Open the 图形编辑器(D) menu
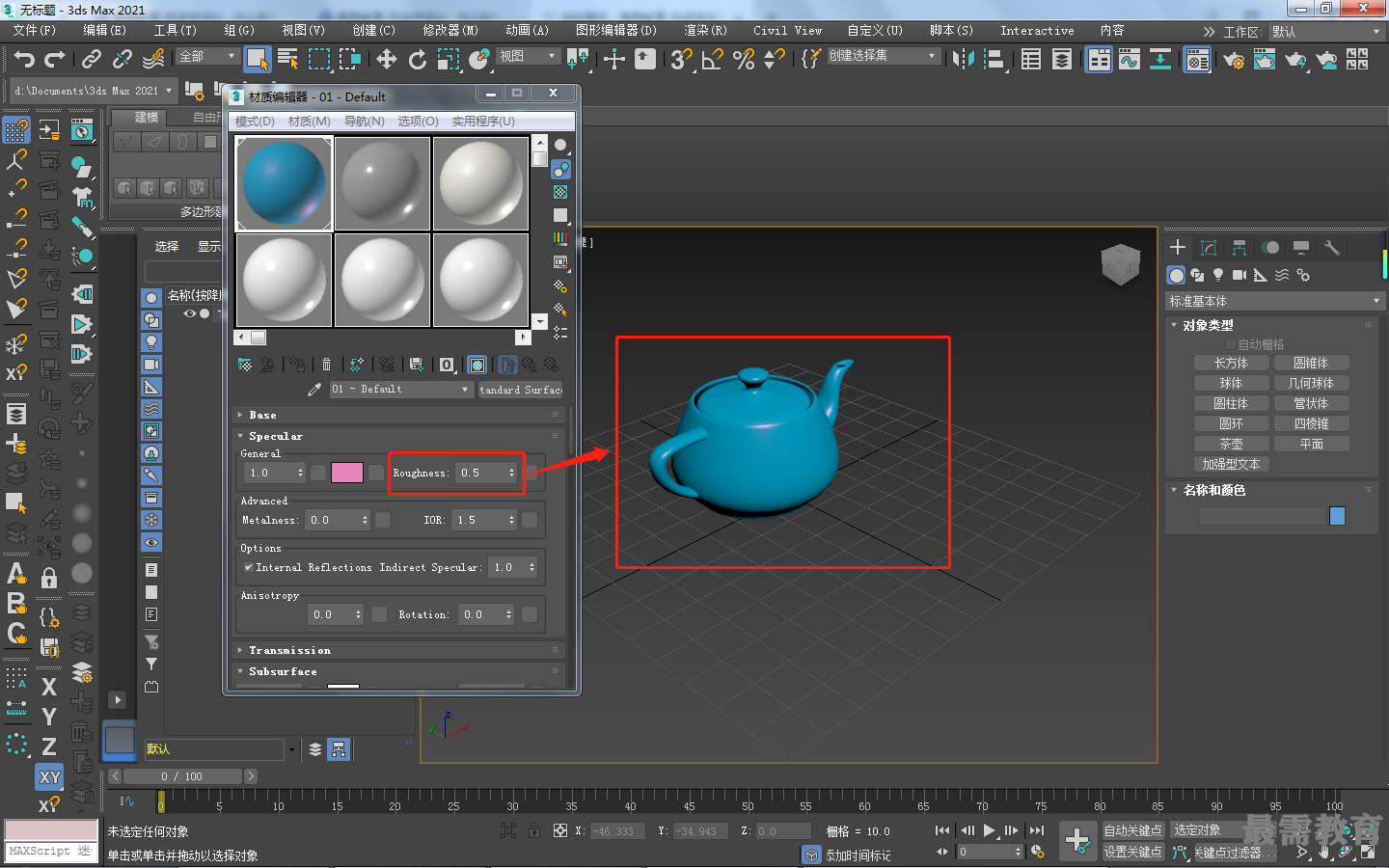Image resolution: width=1389 pixels, height=868 pixels. pyautogui.click(x=615, y=31)
